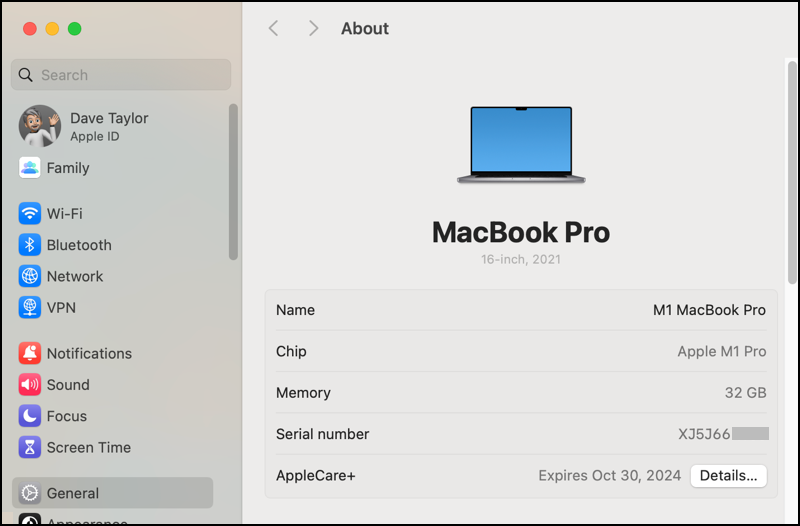
Task: Click the Screen Time hourglass icon
Action: (30, 447)
